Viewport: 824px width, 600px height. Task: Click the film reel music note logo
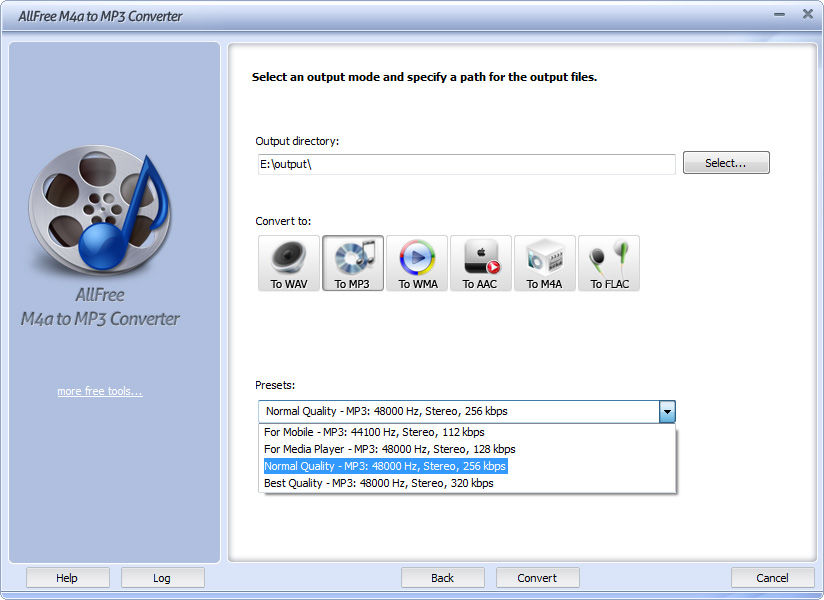point(100,209)
